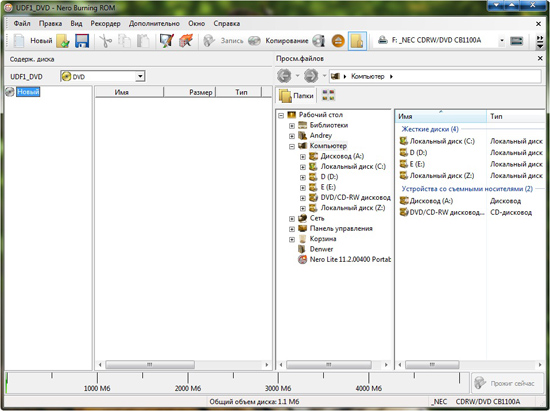Expand the Andrey tree node
This screenshot has height=411, width=550.
coord(292,136)
